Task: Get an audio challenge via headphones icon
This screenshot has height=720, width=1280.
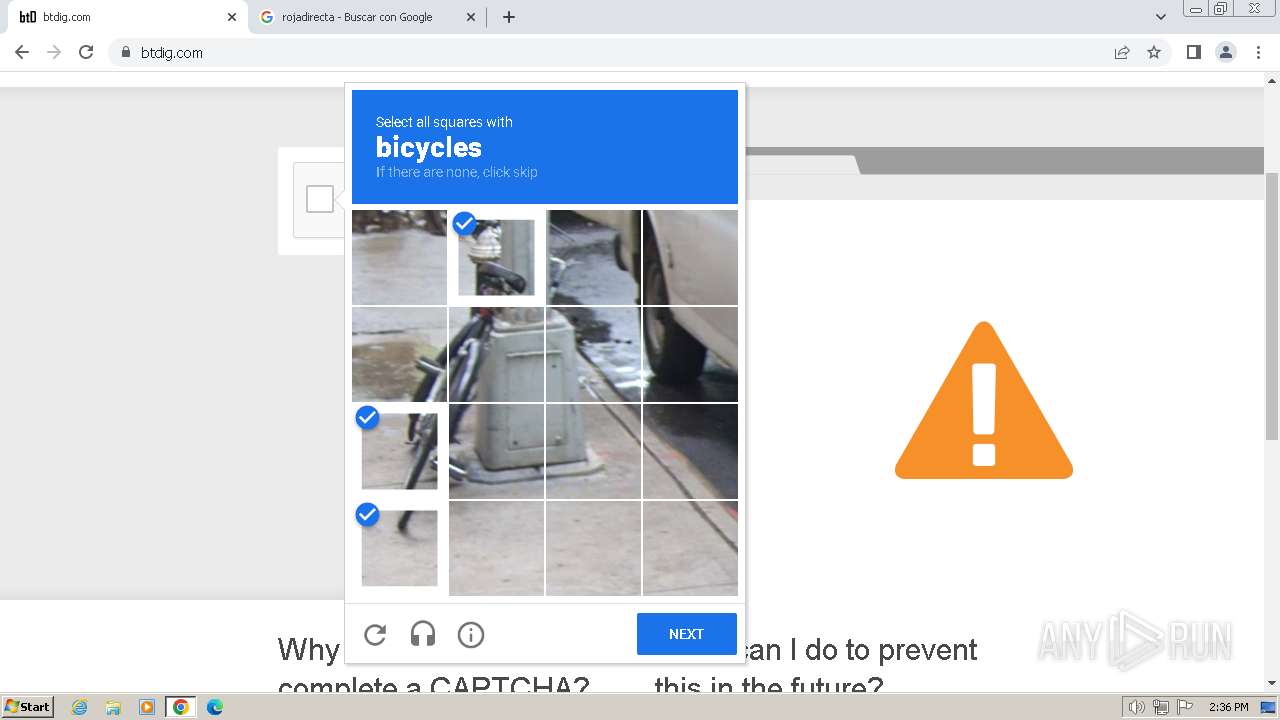Action: pyautogui.click(x=423, y=634)
